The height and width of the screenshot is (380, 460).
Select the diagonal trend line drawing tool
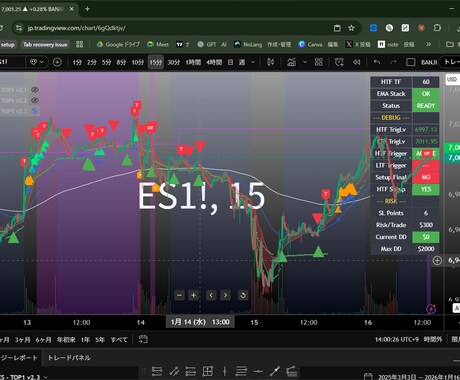pos(275,371)
